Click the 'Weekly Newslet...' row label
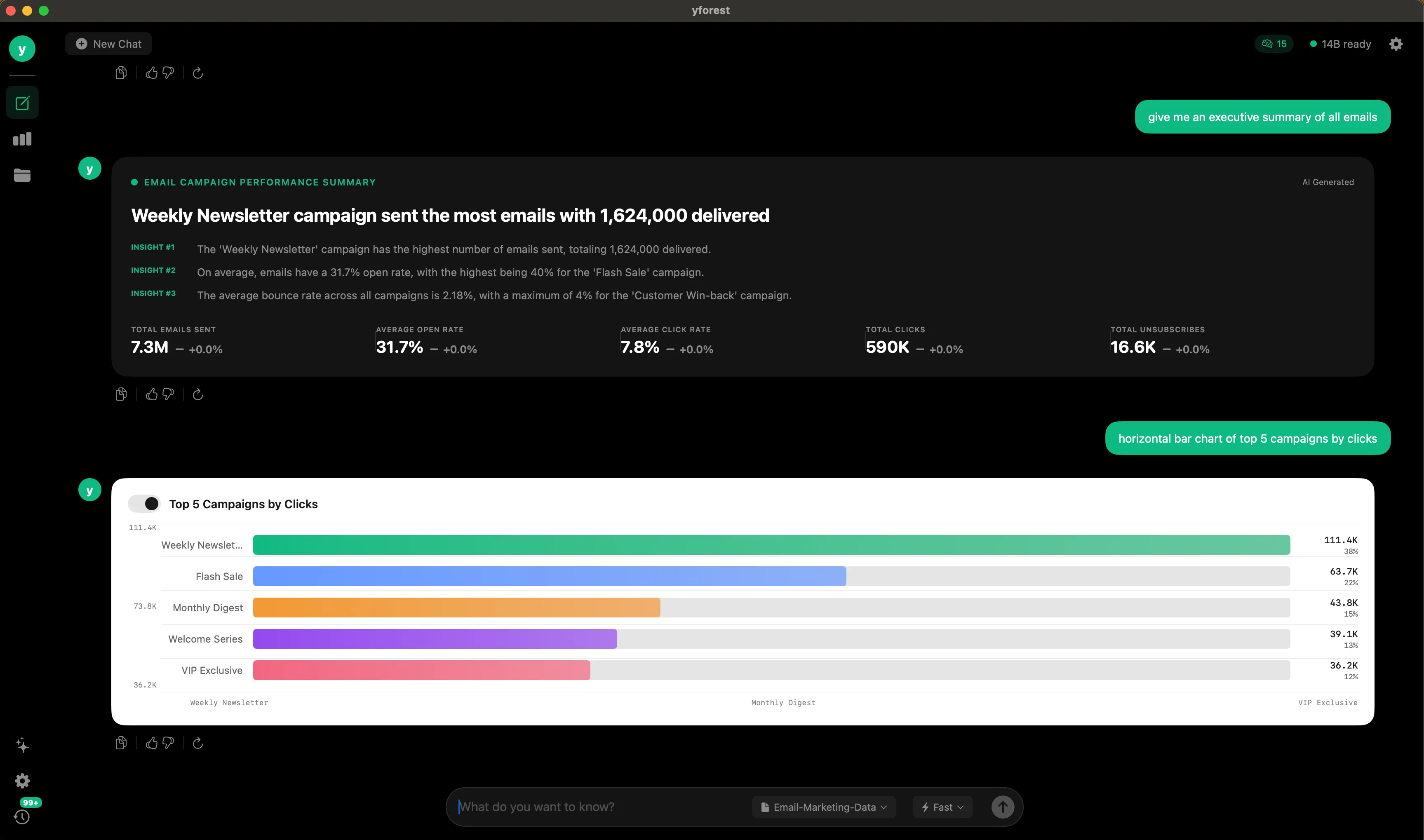Image resolution: width=1424 pixels, height=840 pixels. [x=202, y=545]
